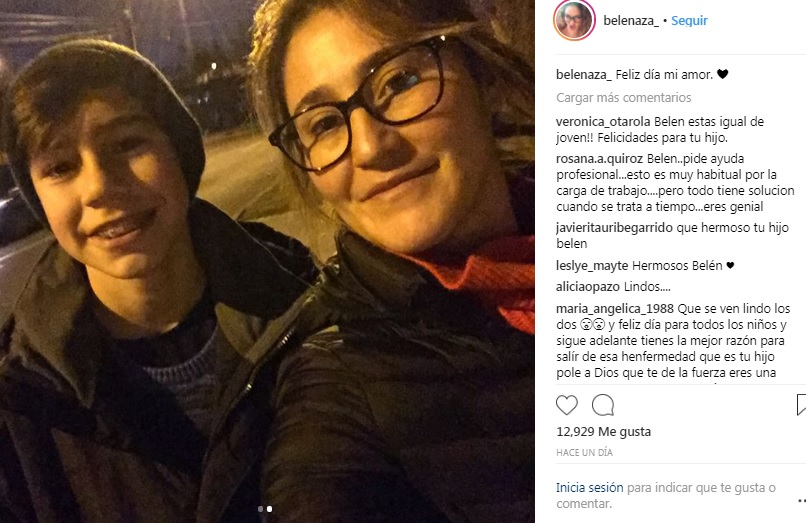Image resolution: width=806 pixels, height=523 pixels.
Task: Click the 'Inicia sesión' link
Action: (590, 488)
